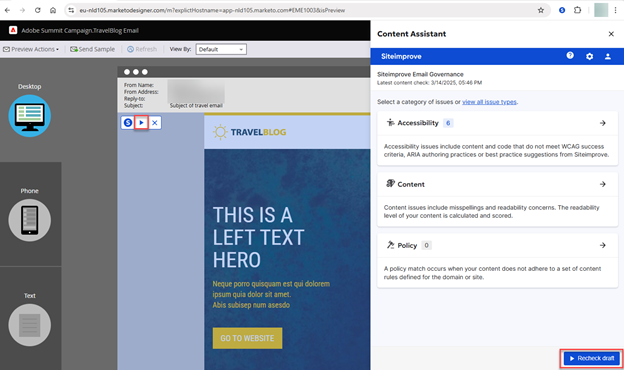Click the Recheck draft button
The height and width of the screenshot is (370, 624).
pos(592,358)
